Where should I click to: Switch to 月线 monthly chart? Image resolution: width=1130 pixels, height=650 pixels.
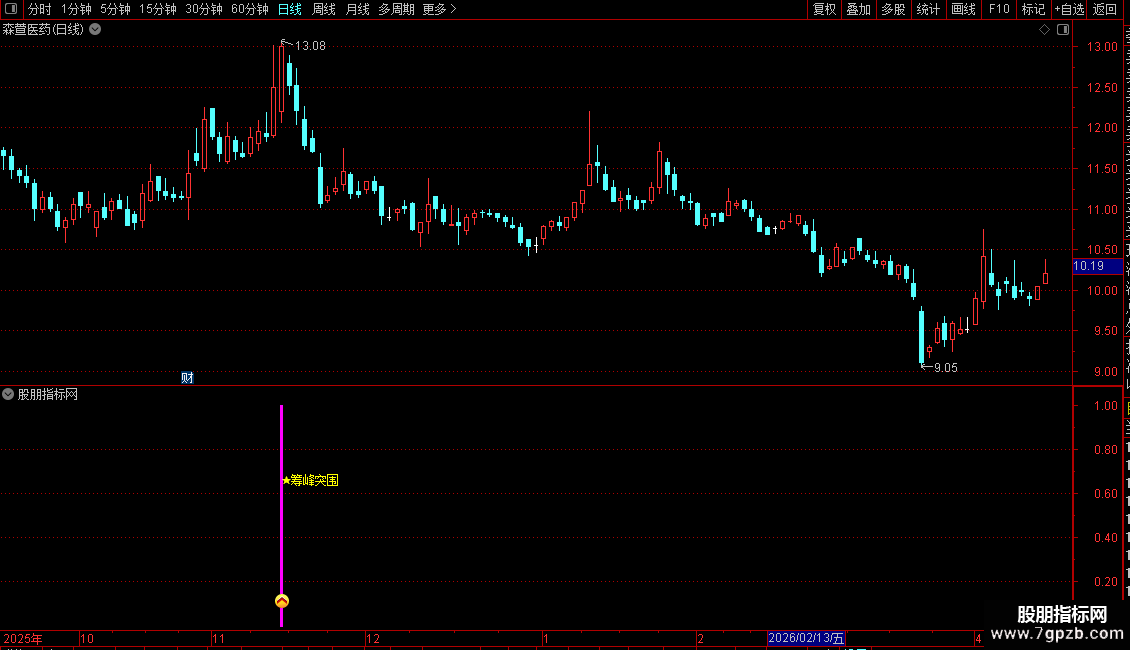click(x=357, y=9)
